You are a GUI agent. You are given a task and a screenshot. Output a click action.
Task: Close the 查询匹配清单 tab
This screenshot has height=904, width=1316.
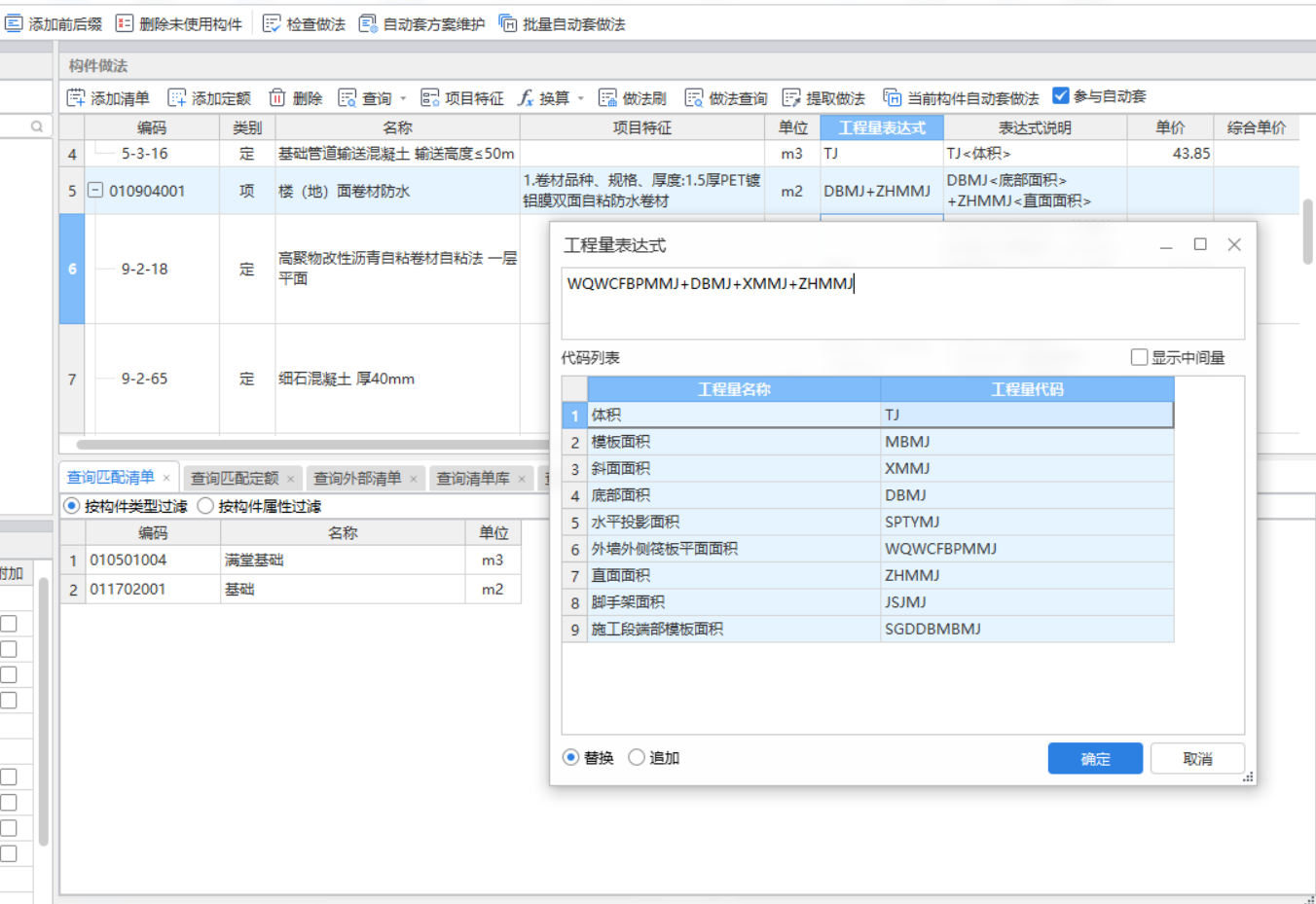coord(166,478)
